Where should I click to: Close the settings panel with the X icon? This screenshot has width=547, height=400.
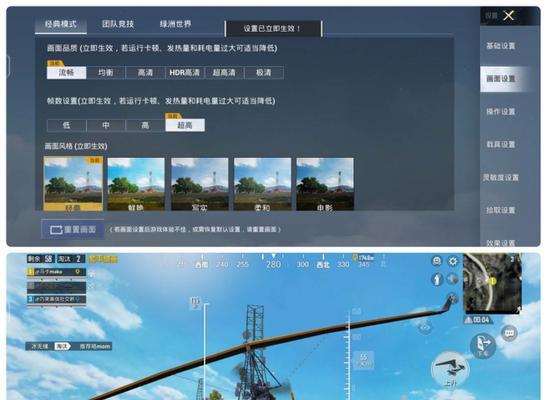509,15
